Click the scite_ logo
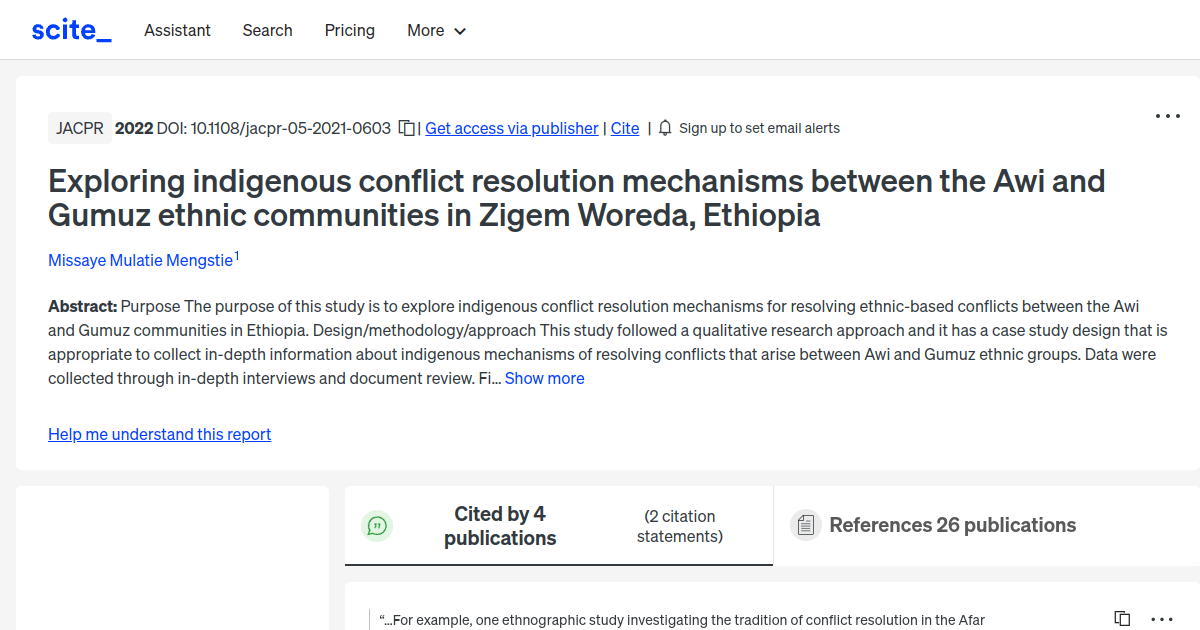 point(71,30)
